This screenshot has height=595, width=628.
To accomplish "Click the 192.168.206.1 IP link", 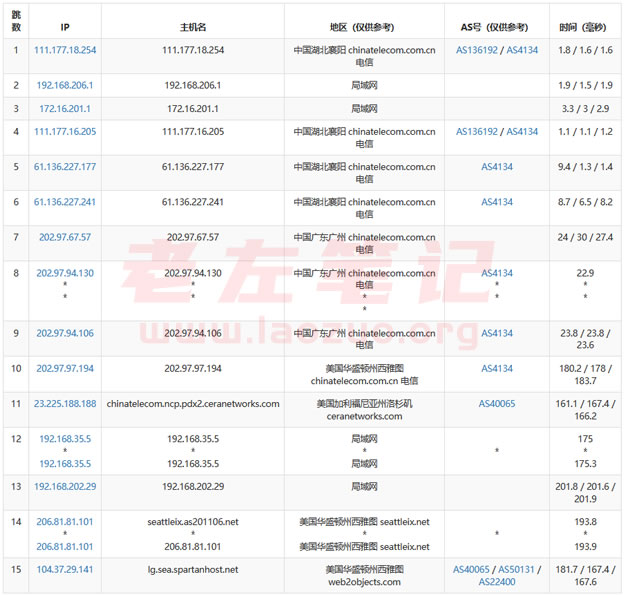I will [x=65, y=85].
